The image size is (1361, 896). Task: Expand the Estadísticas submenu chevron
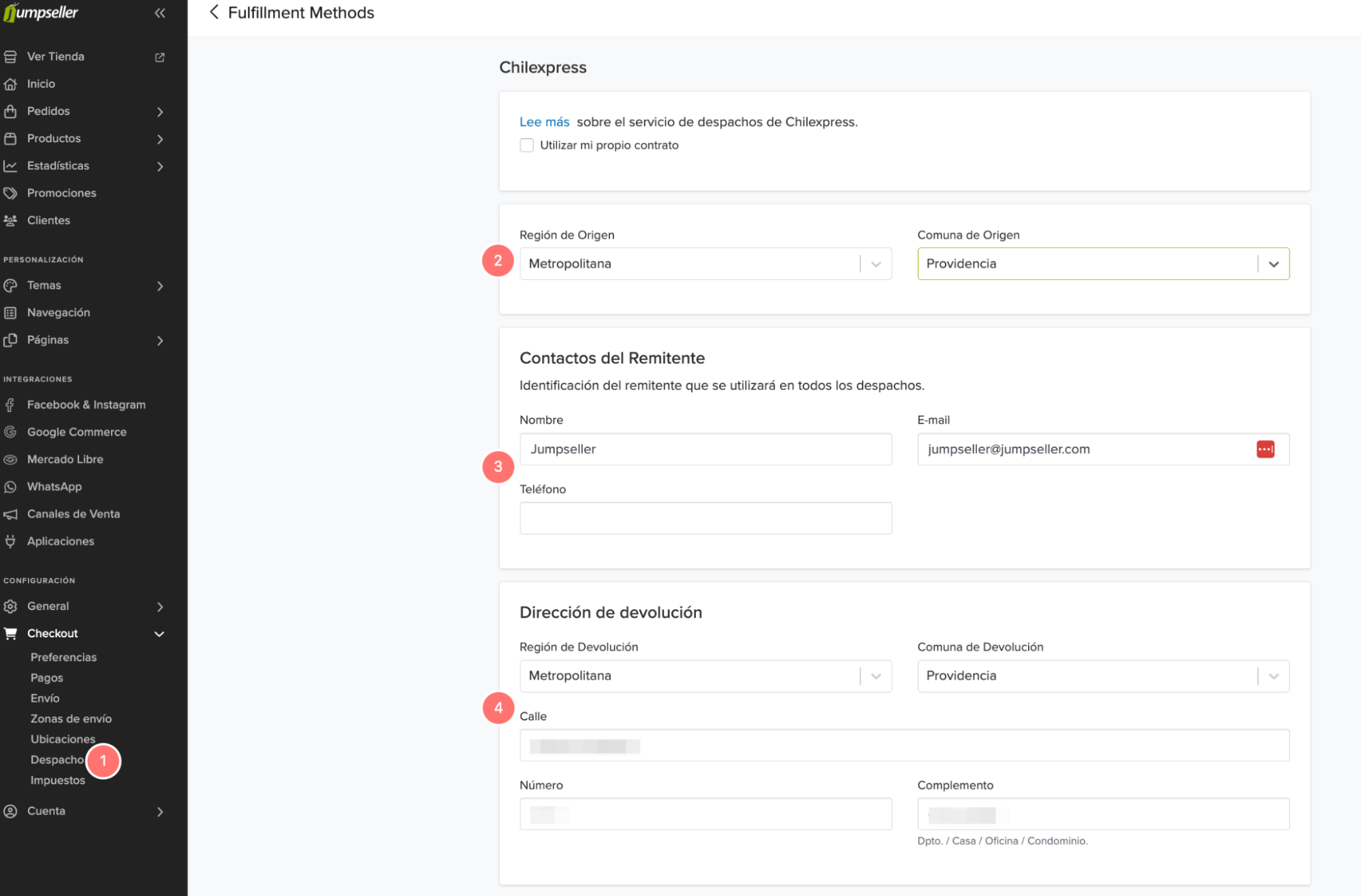click(160, 166)
